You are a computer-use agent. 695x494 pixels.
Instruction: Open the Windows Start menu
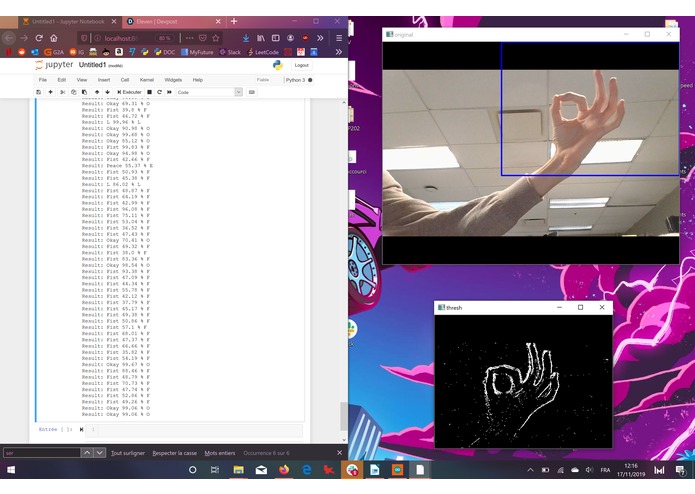coord(11,470)
